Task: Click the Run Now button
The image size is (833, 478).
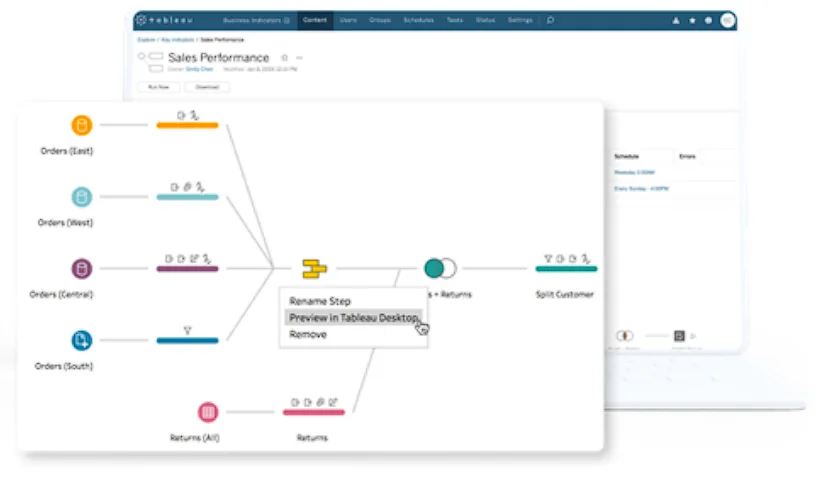Action: coord(158,87)
